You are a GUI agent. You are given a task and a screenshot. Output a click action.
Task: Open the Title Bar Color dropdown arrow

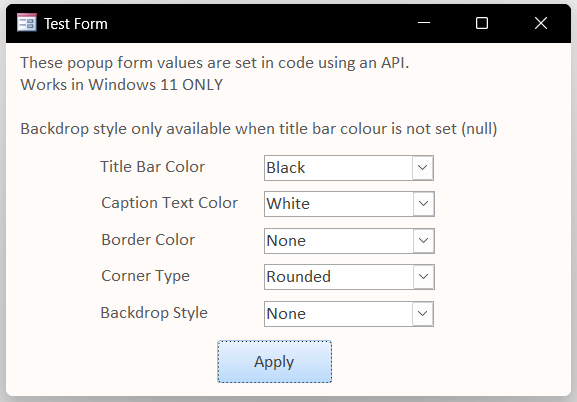(x=422, y=168)
